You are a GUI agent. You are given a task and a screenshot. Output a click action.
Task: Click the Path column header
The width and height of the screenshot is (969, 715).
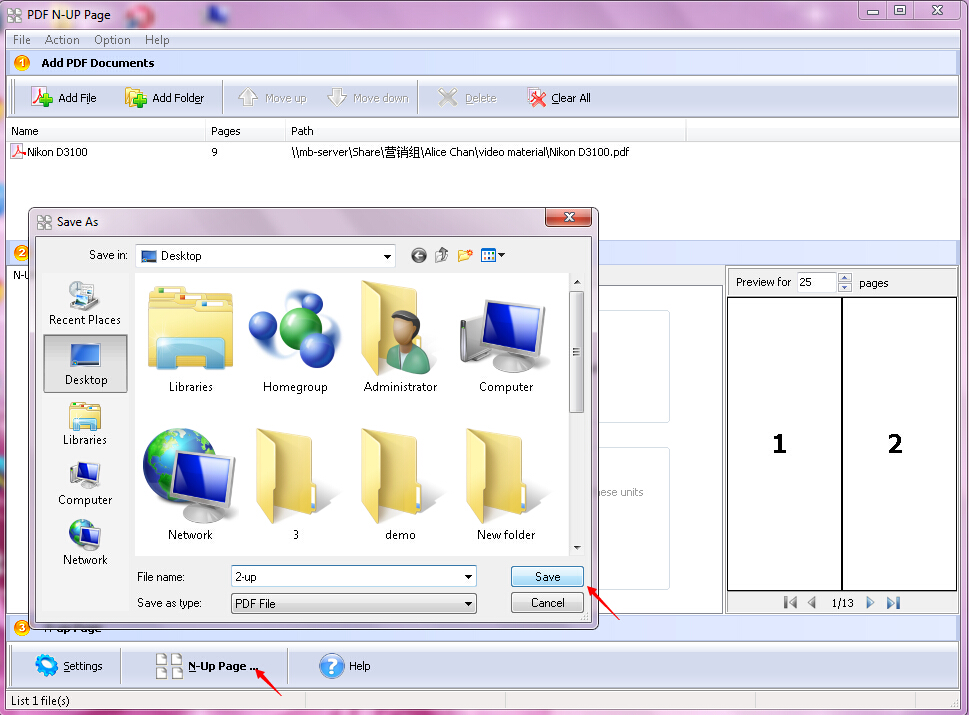click(x=486, y=131)
